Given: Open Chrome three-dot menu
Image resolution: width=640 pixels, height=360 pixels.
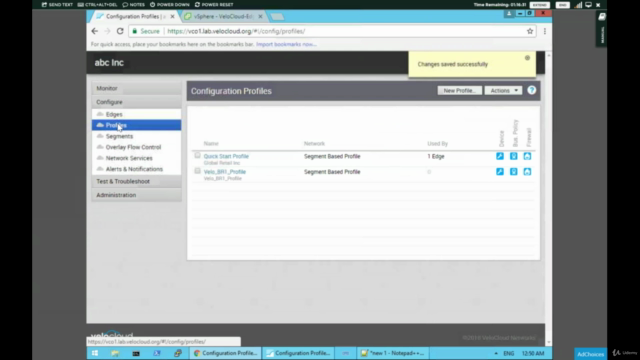Looking at the screenshot, I should (x=544, y=31).
